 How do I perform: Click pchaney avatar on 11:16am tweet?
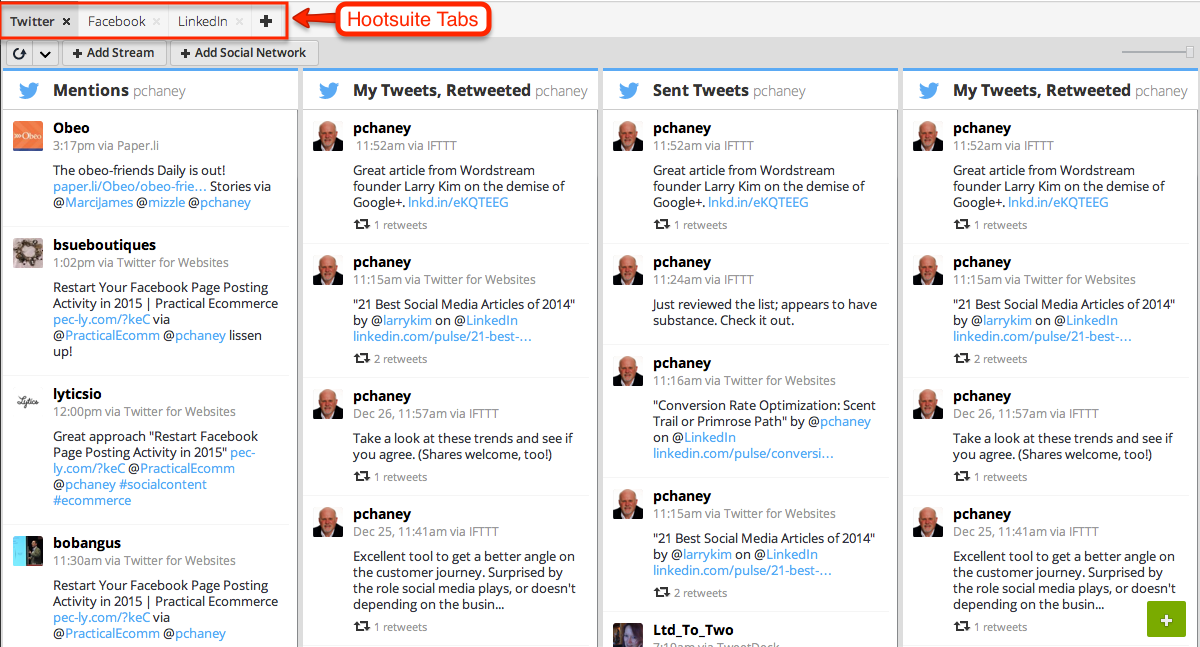[628, 371]
